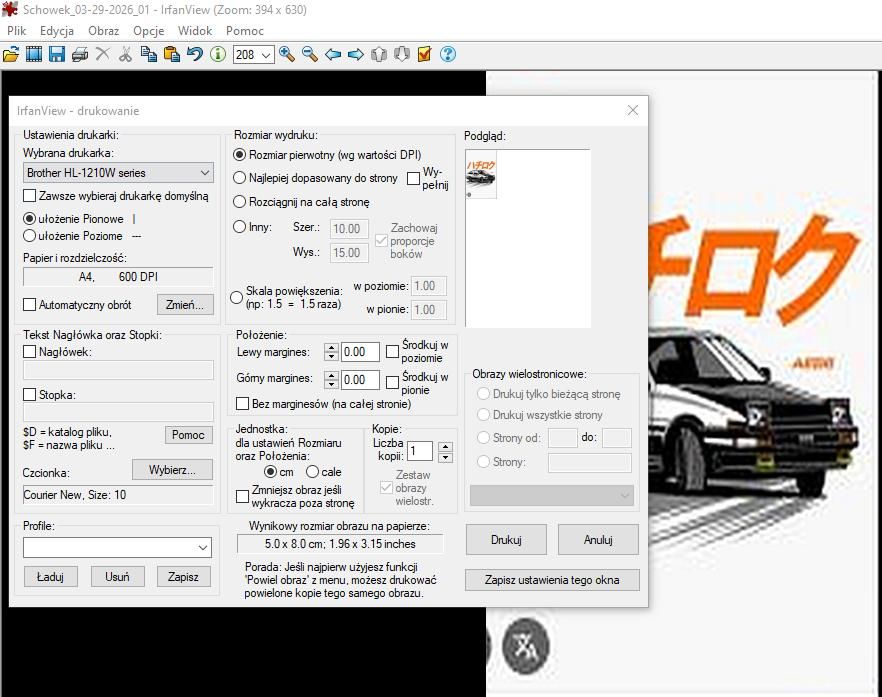
Task: Select ułożenie Poziome orientation
Action: tap(29, 236)
